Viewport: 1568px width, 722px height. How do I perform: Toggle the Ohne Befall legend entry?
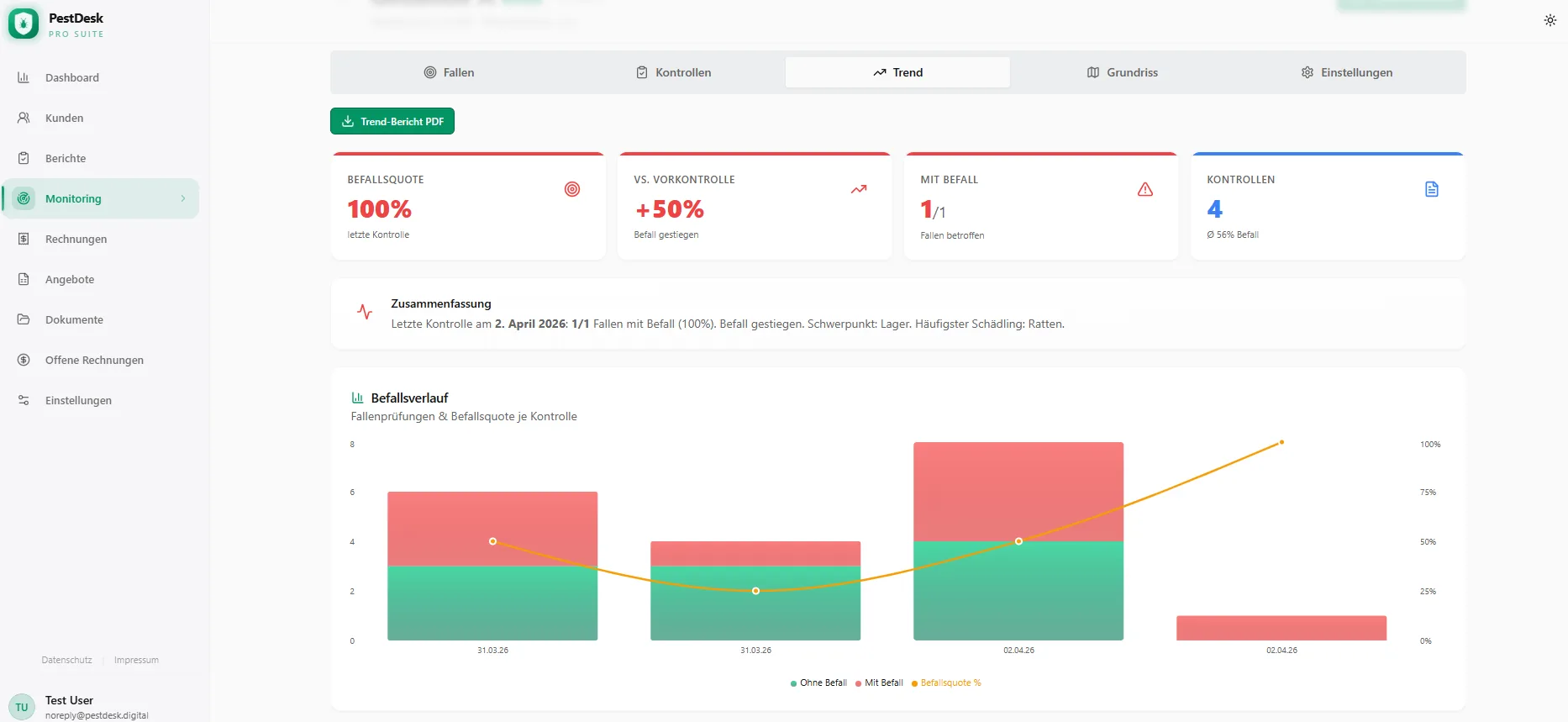click(x=818, y=682)
